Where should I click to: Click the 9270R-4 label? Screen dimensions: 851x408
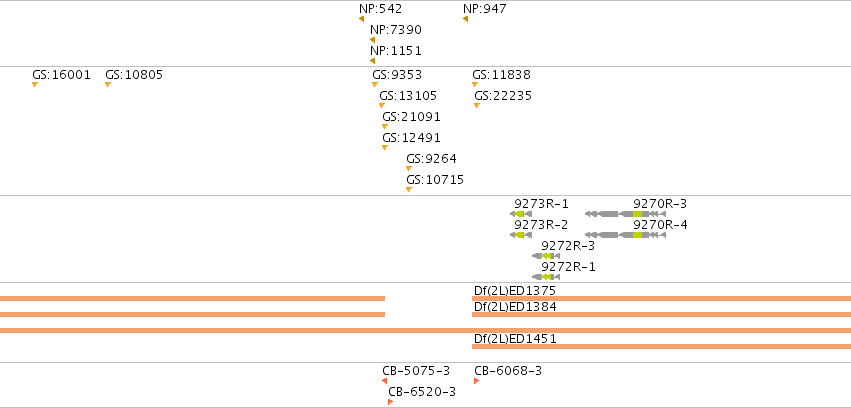[x=660, y=225]
